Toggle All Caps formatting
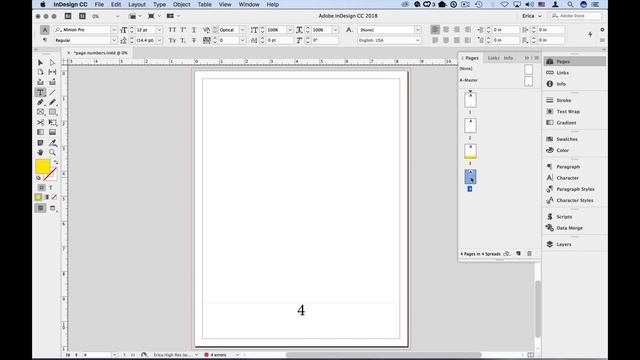The height and width of the screenshot is (360, 640). tap(172, 30)
